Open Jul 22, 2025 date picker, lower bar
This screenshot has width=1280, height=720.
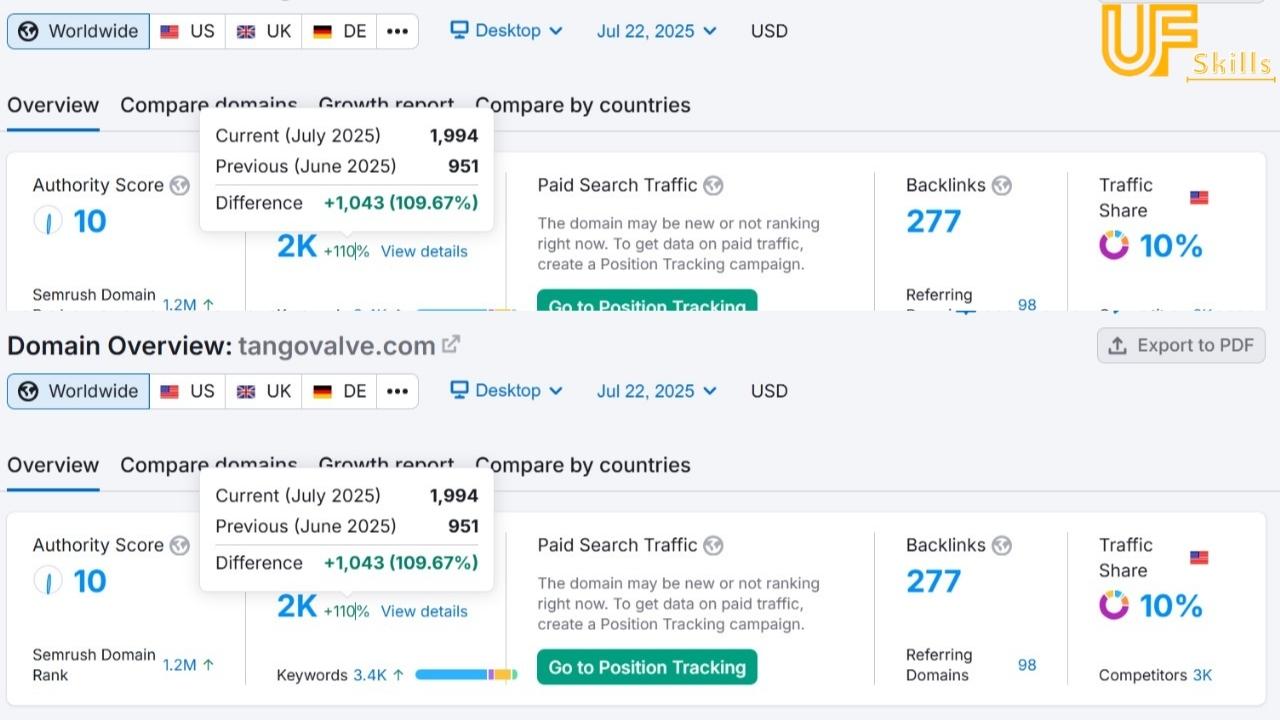656,391
